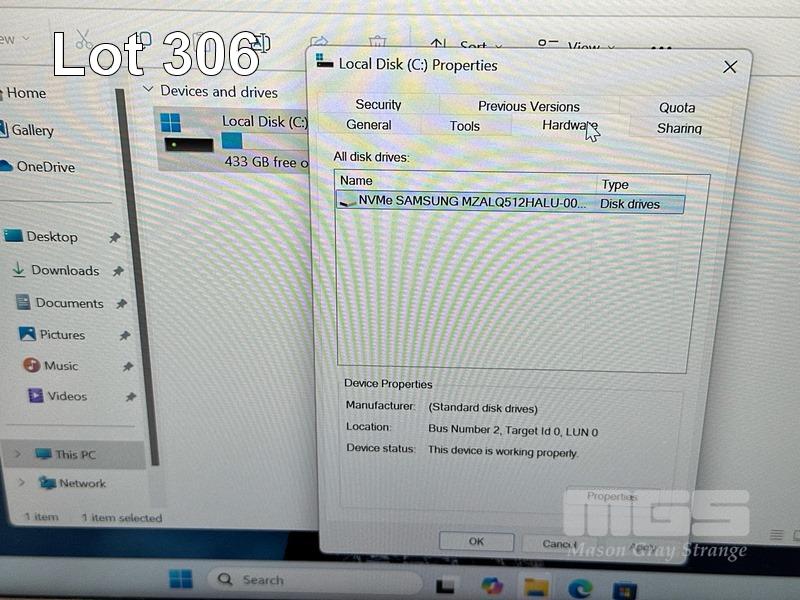
Task: Click the Delete trash icon in toolbar
Action: pyautogui.click(x=377, y=43)
